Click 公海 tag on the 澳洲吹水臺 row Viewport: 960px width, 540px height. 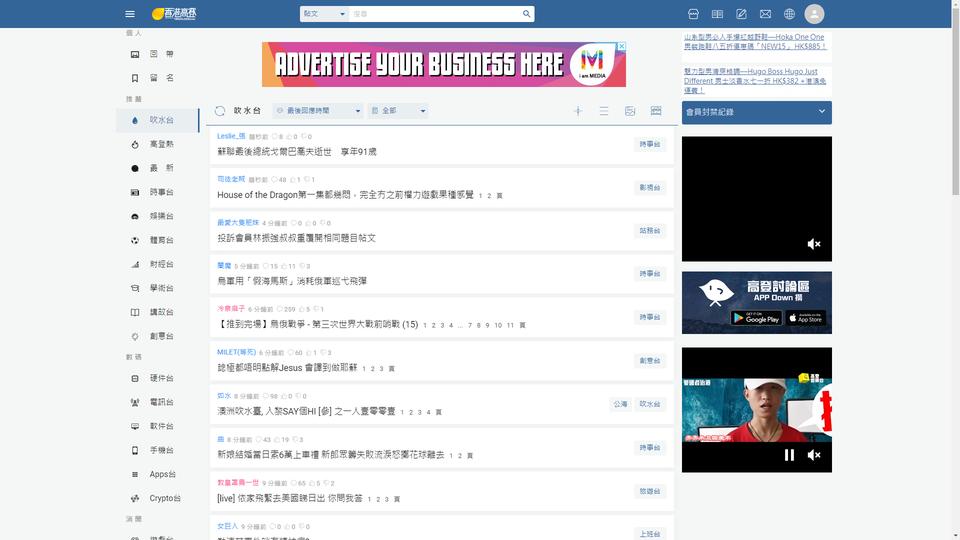(620, 404)
